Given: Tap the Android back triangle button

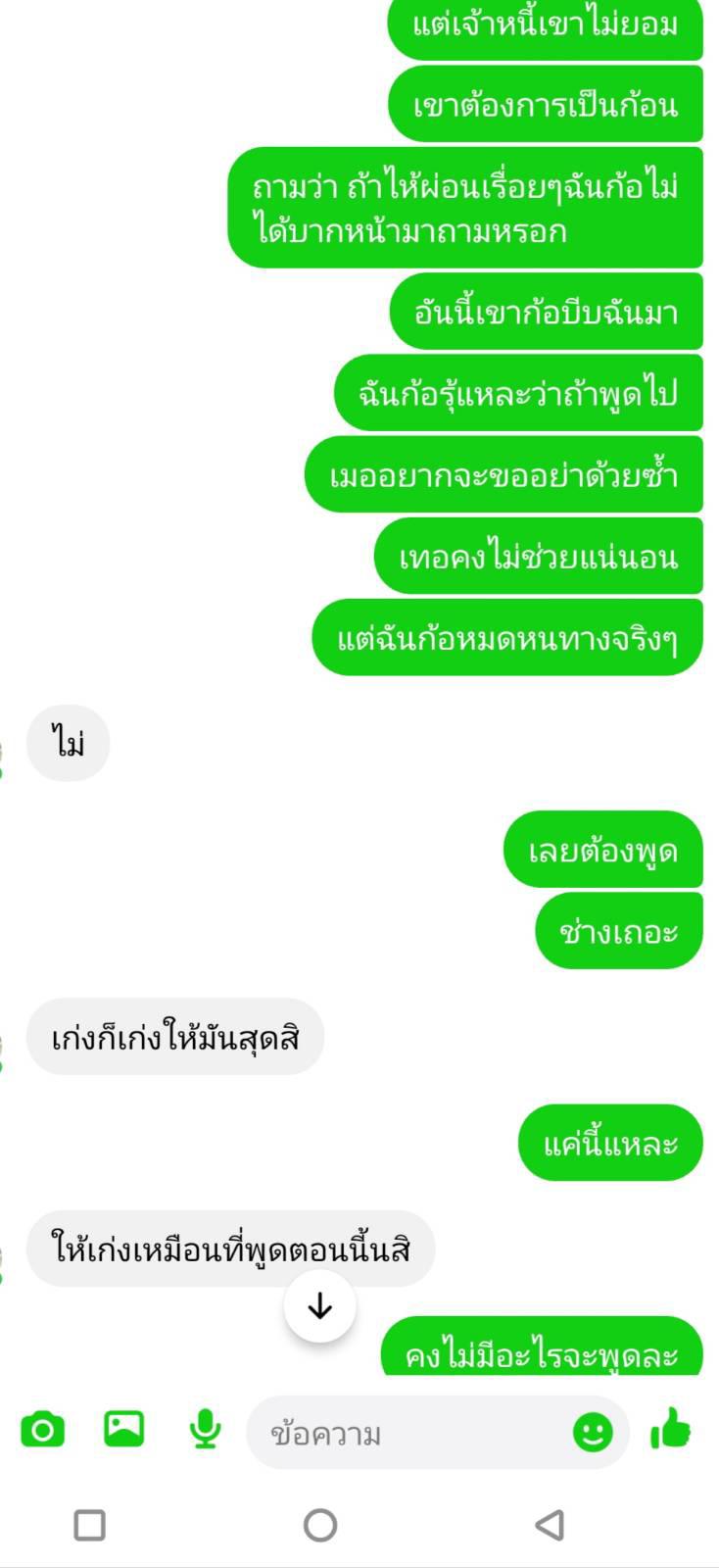Looking at the screenshot, I should coord(550,1525).
